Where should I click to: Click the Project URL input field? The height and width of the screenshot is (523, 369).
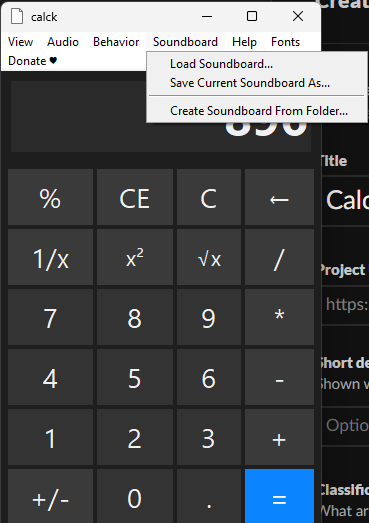click(x=346, y=305)
